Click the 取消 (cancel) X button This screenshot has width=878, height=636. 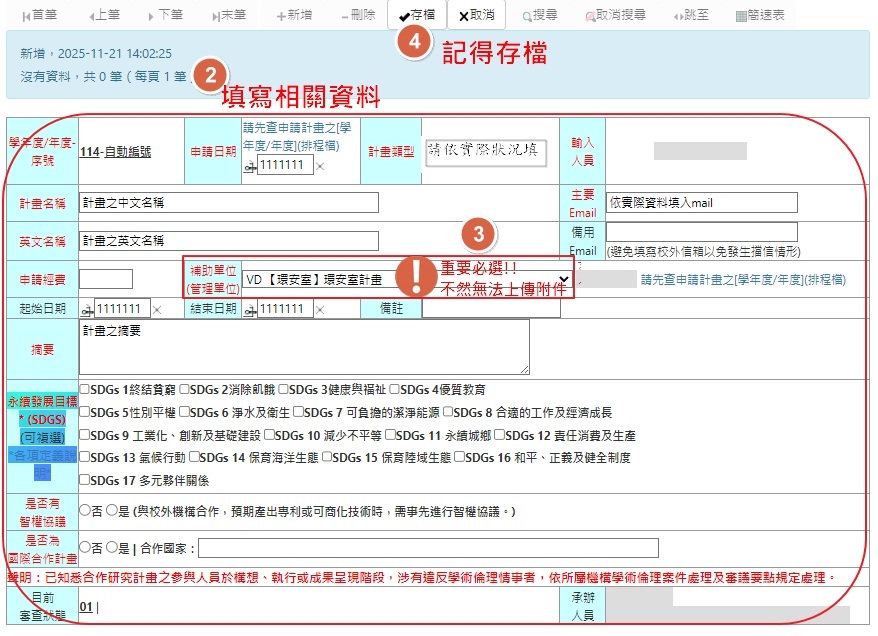476,16
